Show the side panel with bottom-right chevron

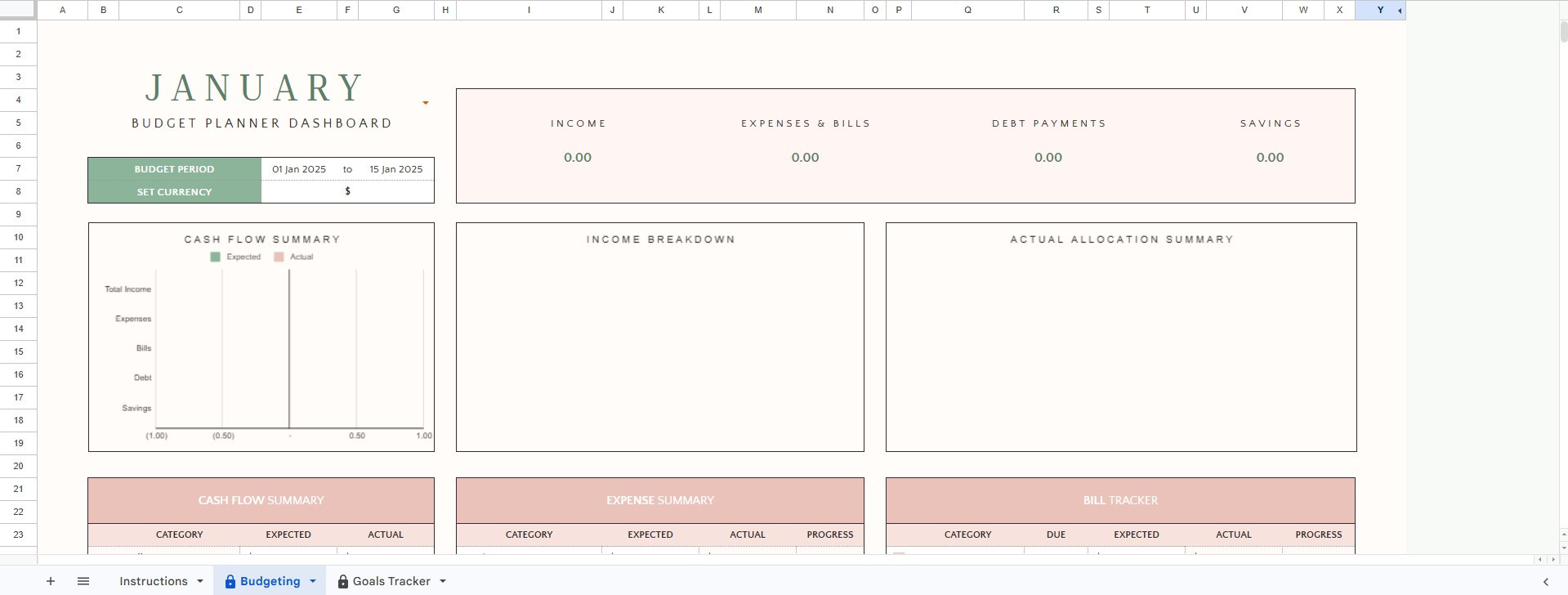pos(1545,581)
